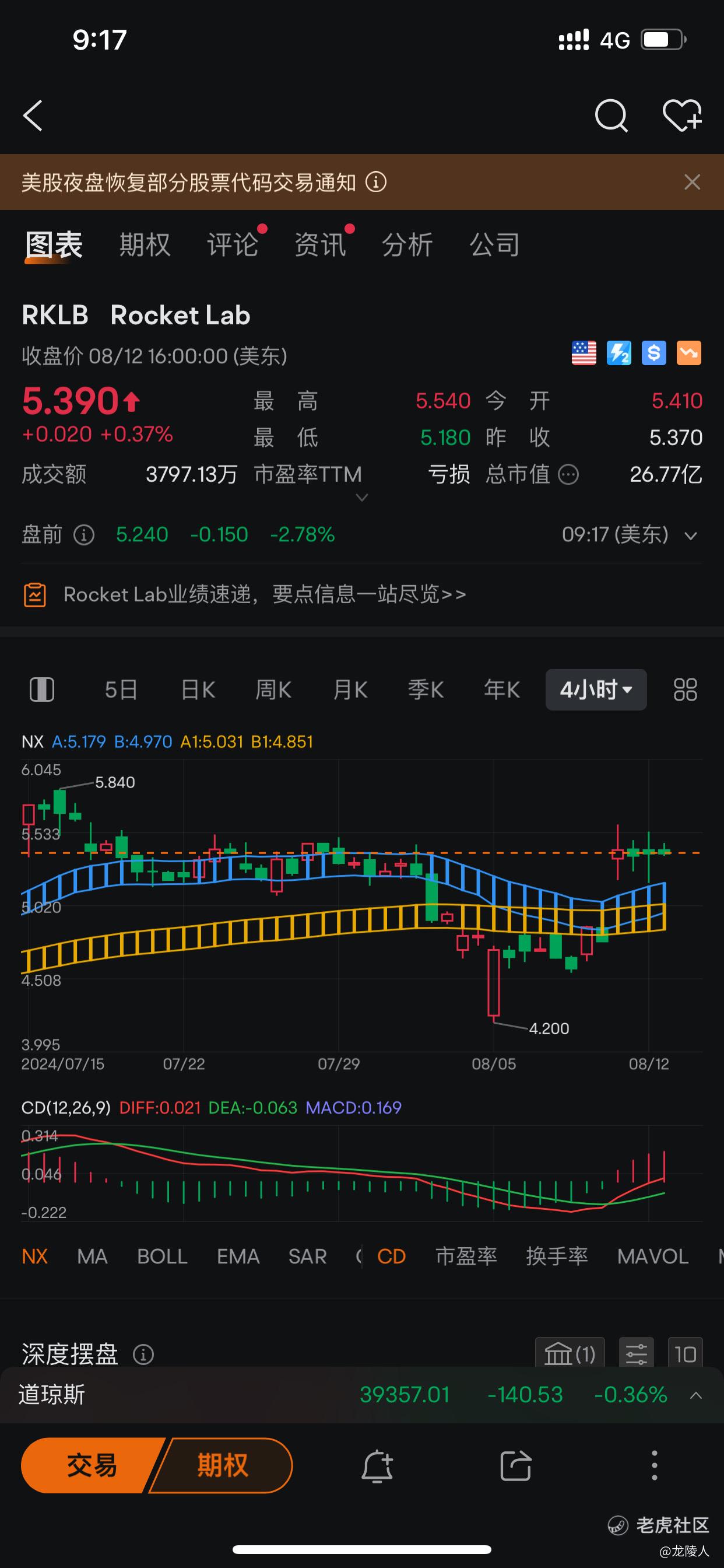Tap the 道琼斯 index value 39357.01
The width and height of the screenshot is (724, 1568).
tap(405, 1395)
